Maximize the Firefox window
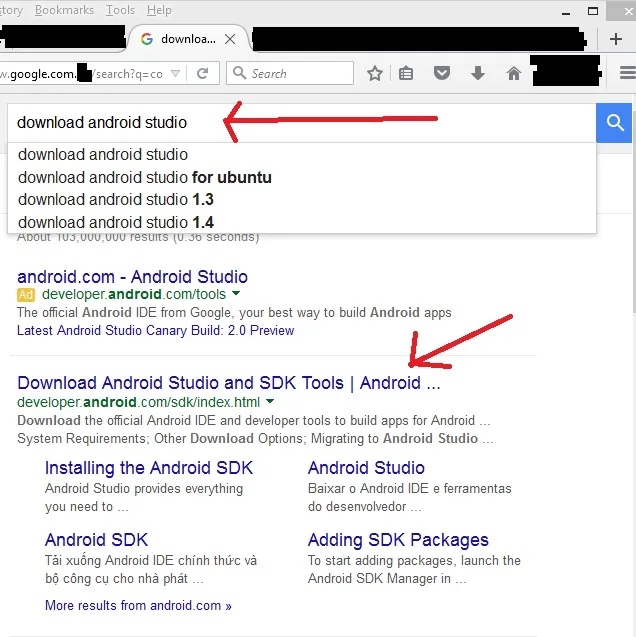The width and height of the screenshot is (636, 637). (x=593, y=11)
